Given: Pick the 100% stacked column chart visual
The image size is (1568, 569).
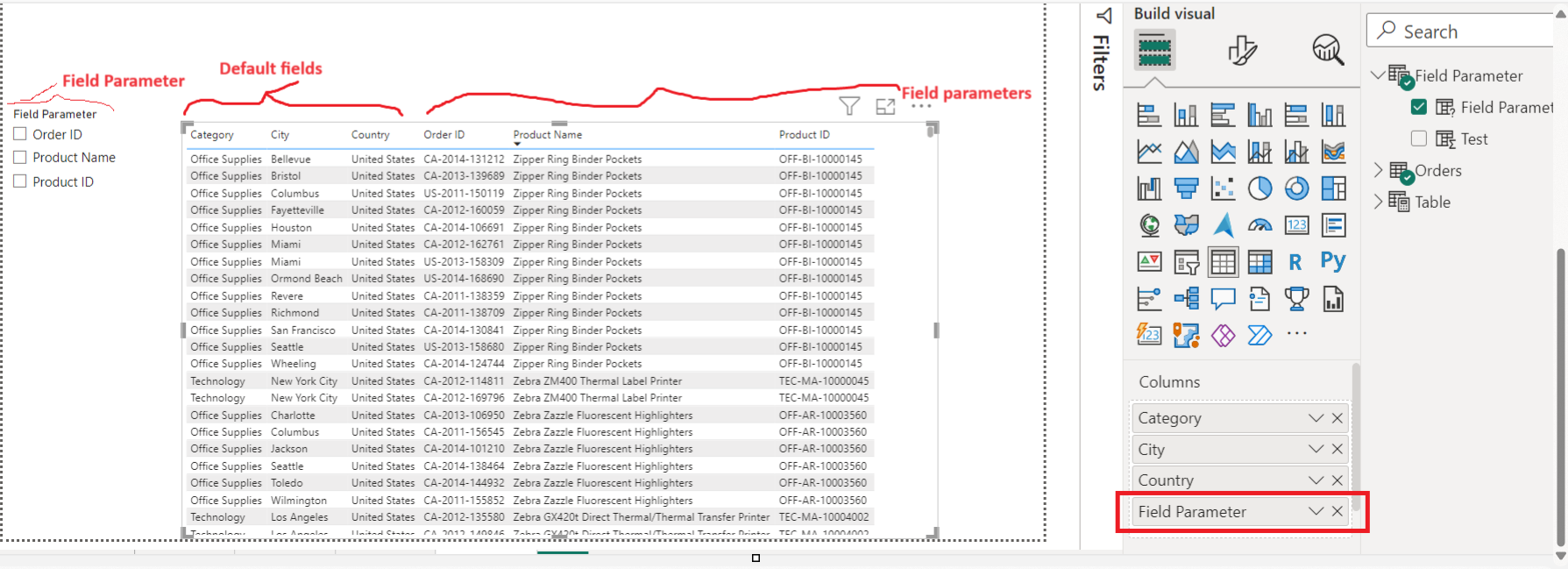Looking at the screenshot, I should tap(1333, 115).
